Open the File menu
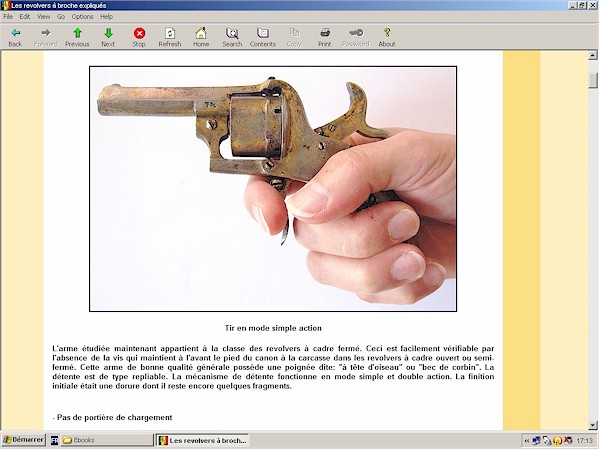600x450 pixels. pyautogui.click(x=8, y=16)
